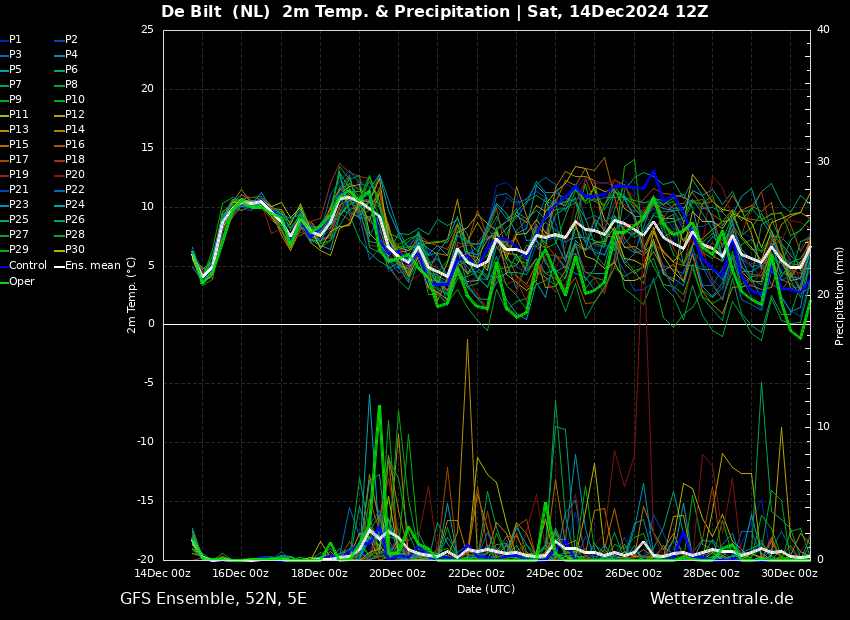Screen dimensions: 850x620
Task: Click the 30Dec 00z date tick label
Action: [789, 574]
